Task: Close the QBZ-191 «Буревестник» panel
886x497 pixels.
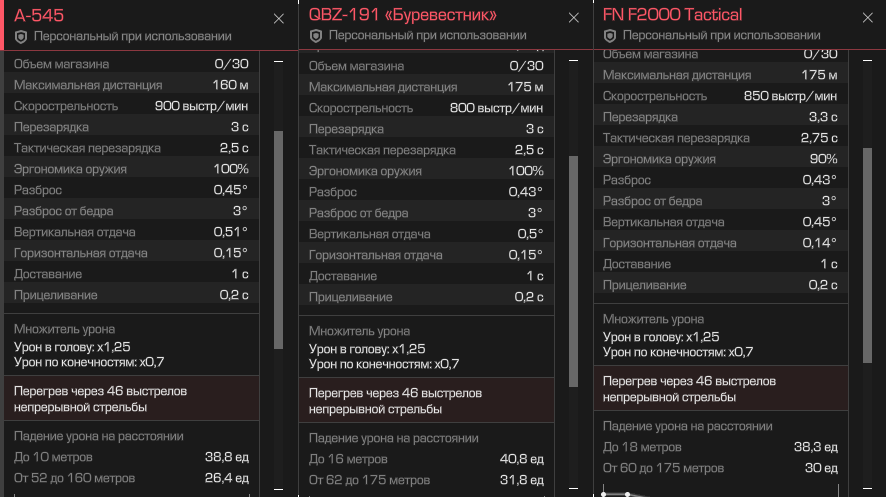Action: [x=574, y=18]
